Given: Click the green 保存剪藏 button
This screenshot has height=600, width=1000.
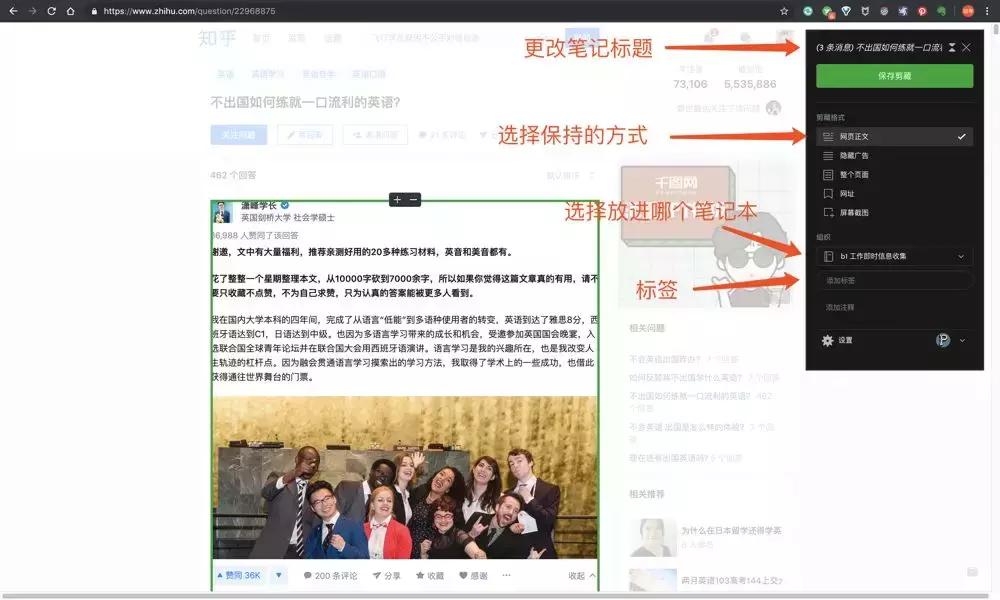Looking at the screenshot, I should 895,75.
